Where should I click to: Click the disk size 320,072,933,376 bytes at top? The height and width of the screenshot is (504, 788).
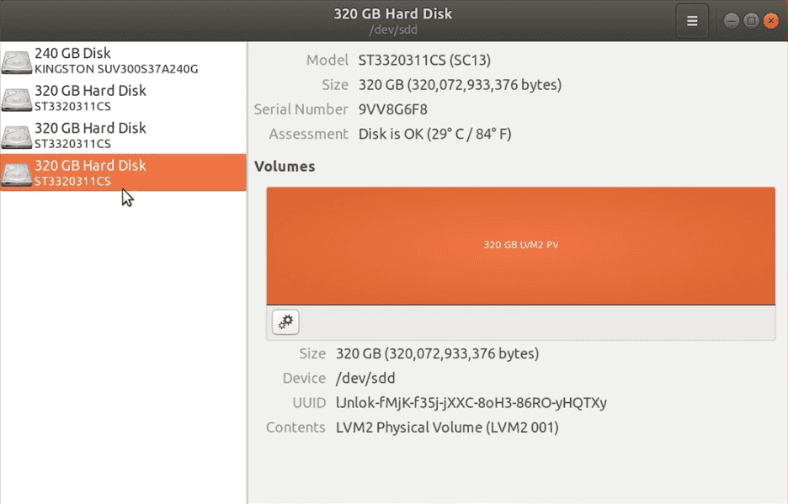click(459, 85)
